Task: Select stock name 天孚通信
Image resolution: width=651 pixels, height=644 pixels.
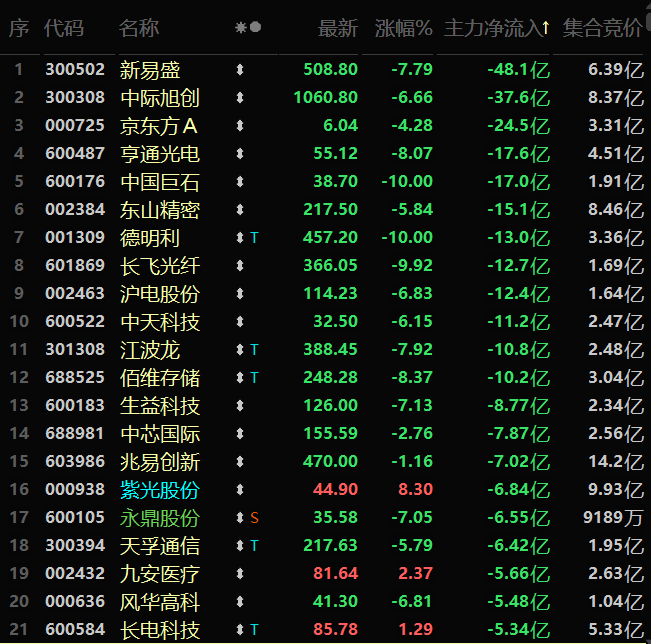Action: tap(160, 546)
